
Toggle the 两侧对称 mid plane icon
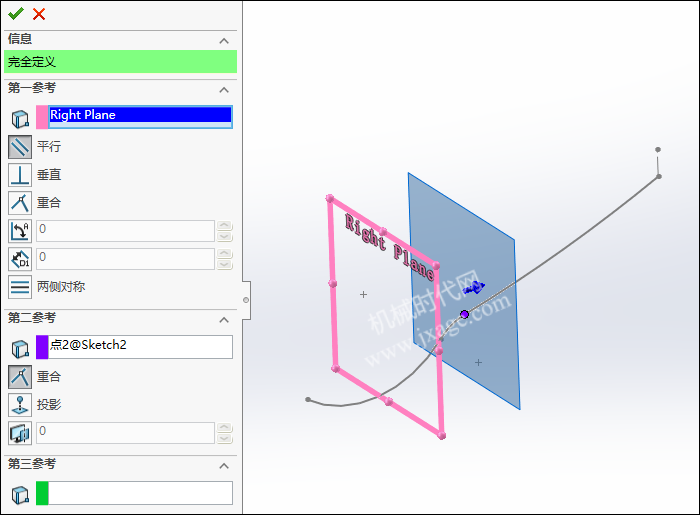[20, 287]
